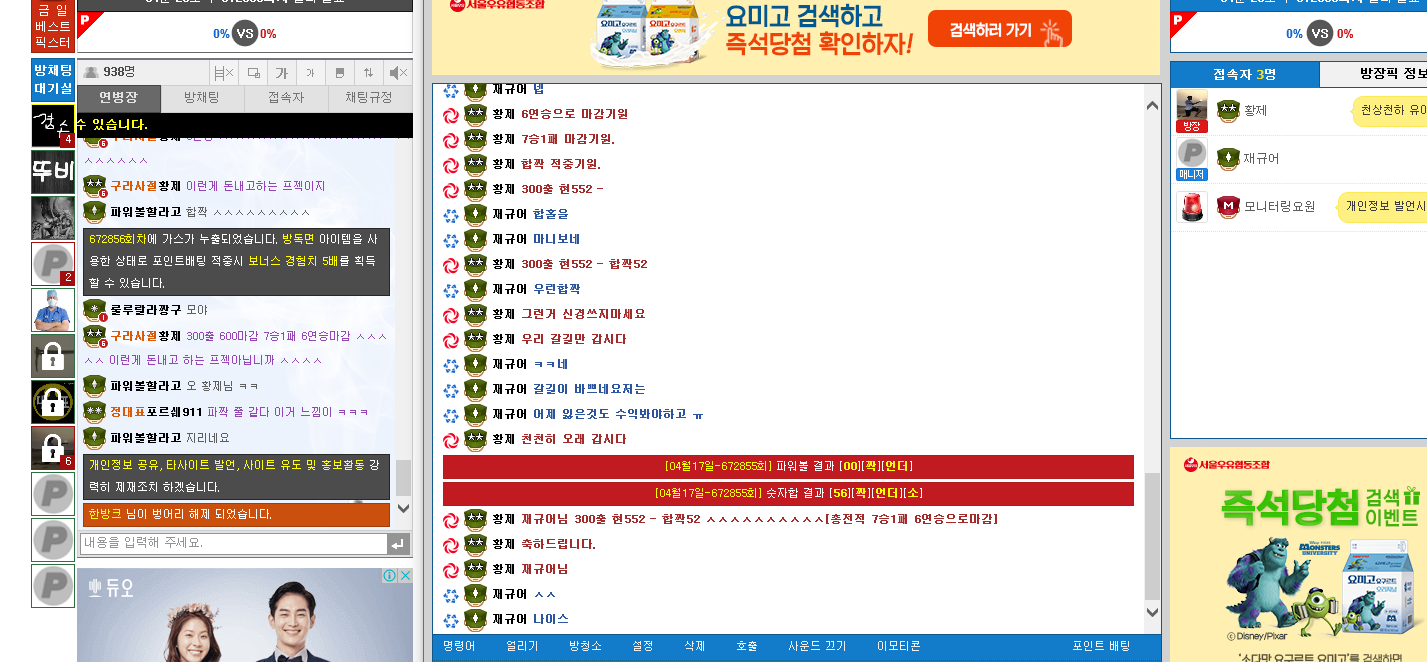Select the 접속자 tab in left chat
The width and height of the screenshot is (1427, 662).
point(286,98)
